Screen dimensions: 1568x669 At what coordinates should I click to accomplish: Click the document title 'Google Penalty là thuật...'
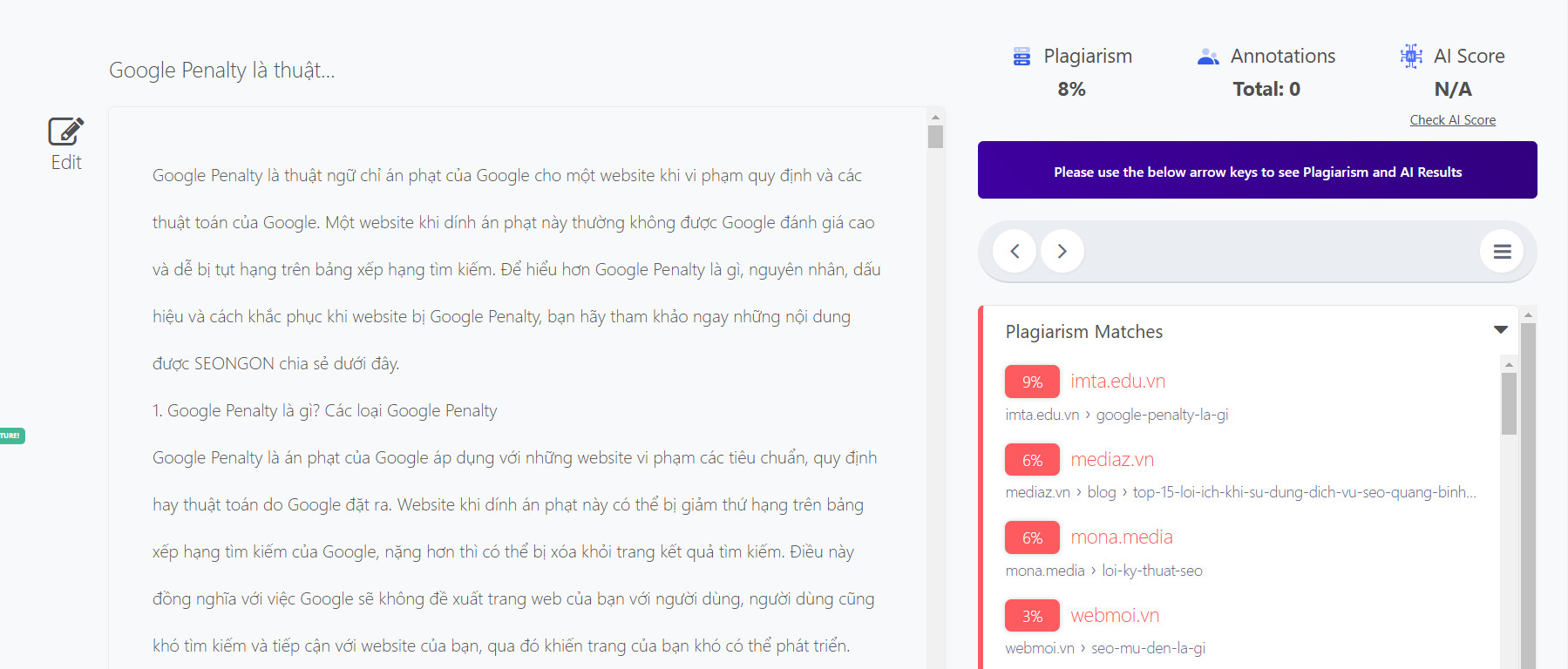[x=221, y=71]
